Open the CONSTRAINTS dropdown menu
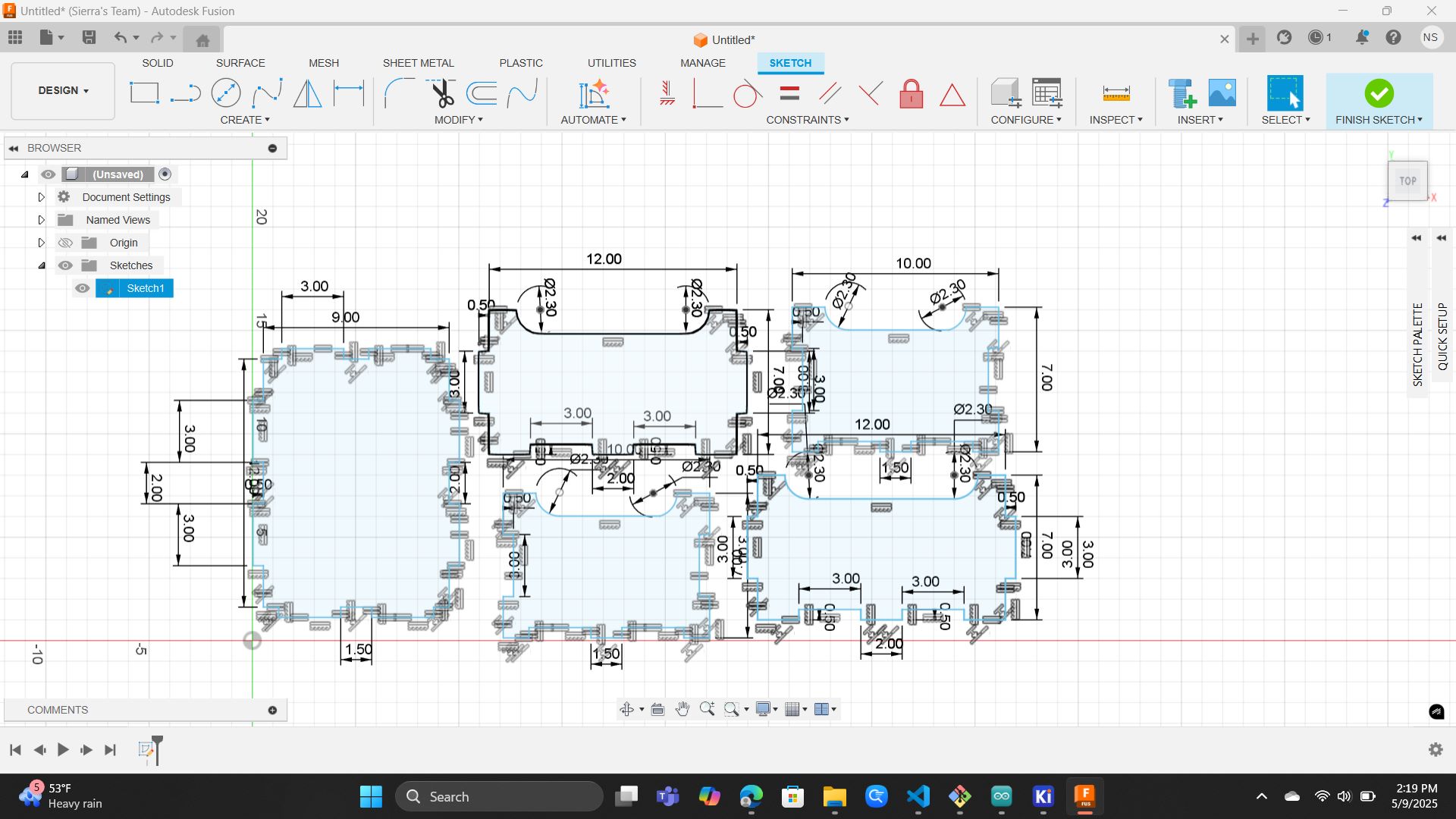The width and height of the screenshot is (1456, 819). click(x=808, y=120)
